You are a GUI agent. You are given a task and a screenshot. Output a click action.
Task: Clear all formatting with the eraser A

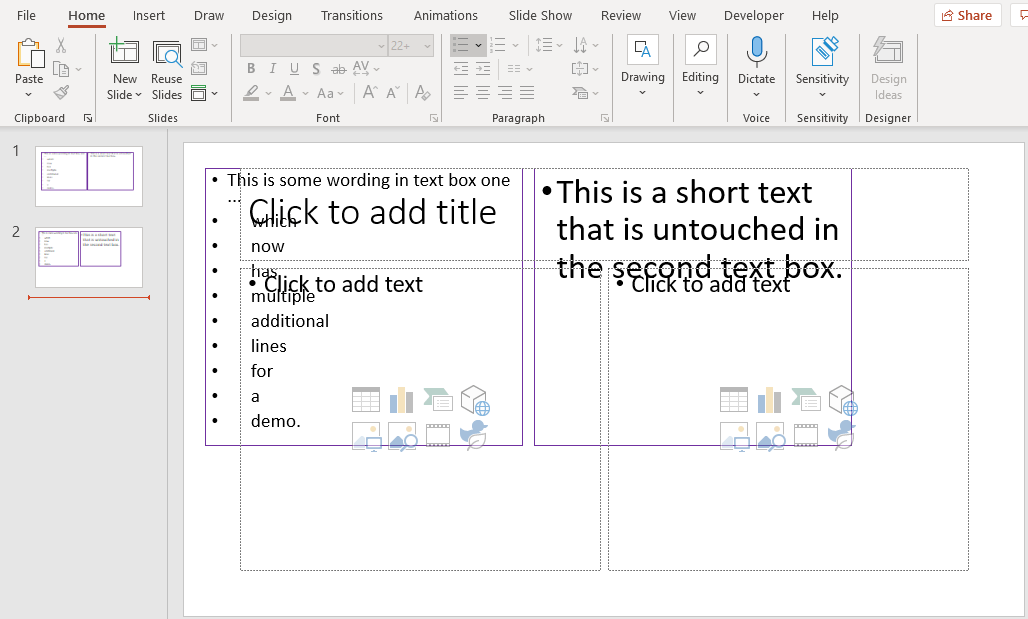coord(423,92)
